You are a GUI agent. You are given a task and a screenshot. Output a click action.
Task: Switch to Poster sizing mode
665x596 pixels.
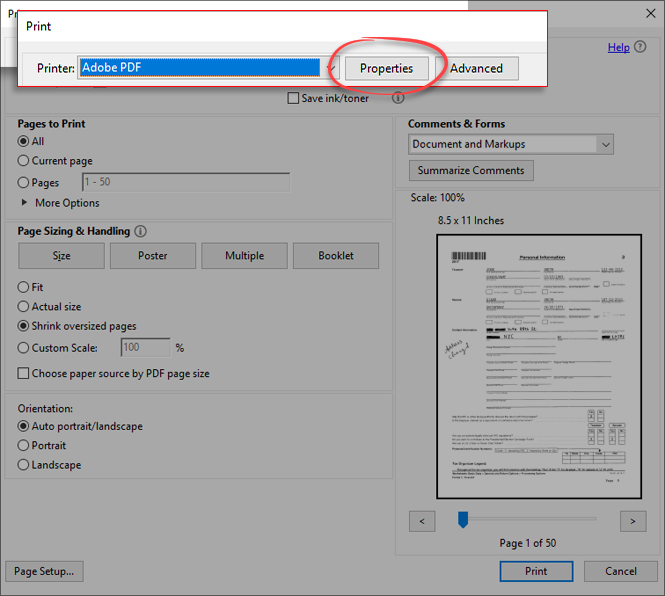click(x=153, y=256)
